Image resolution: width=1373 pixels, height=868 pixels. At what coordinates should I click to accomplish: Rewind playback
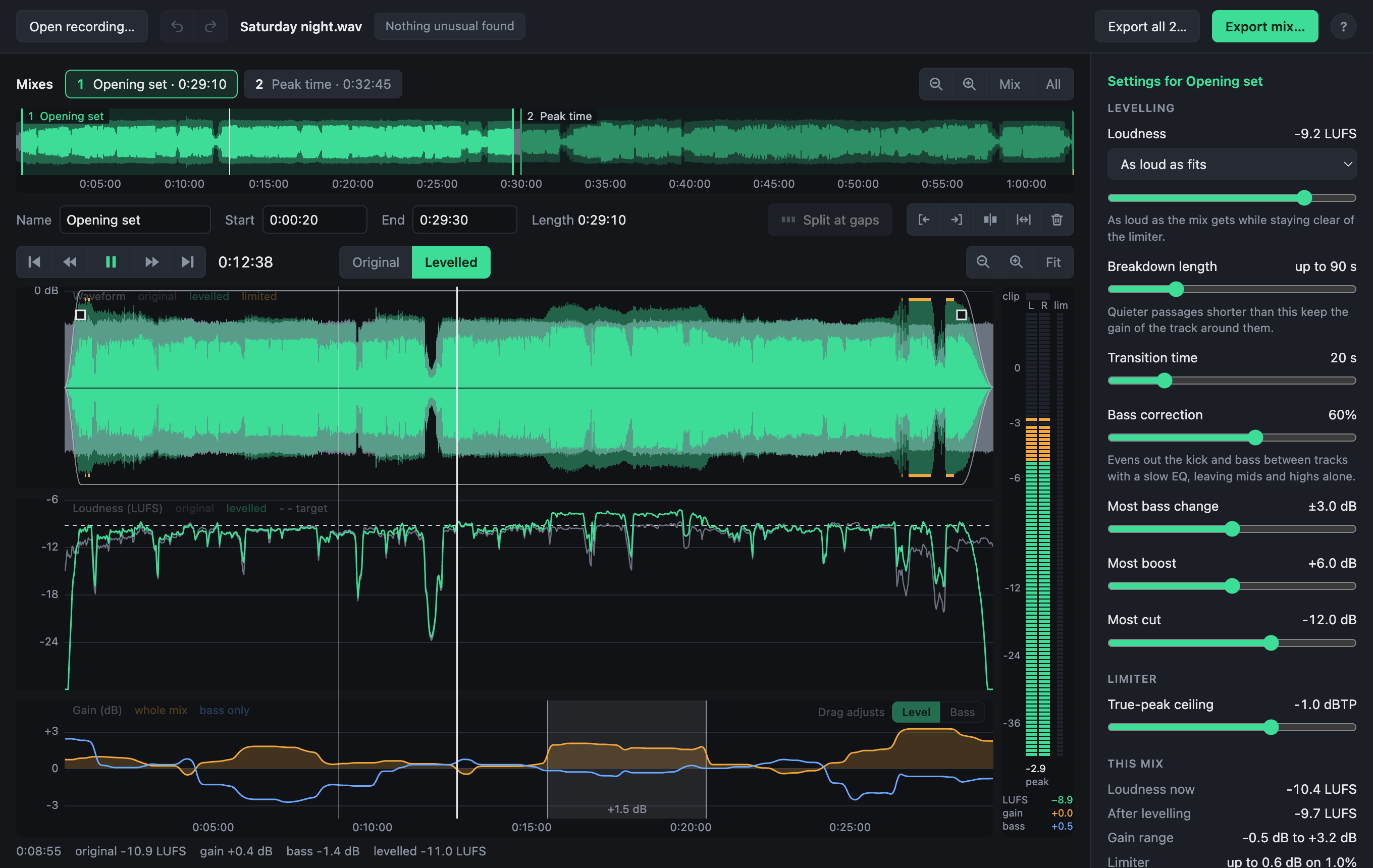70,262
